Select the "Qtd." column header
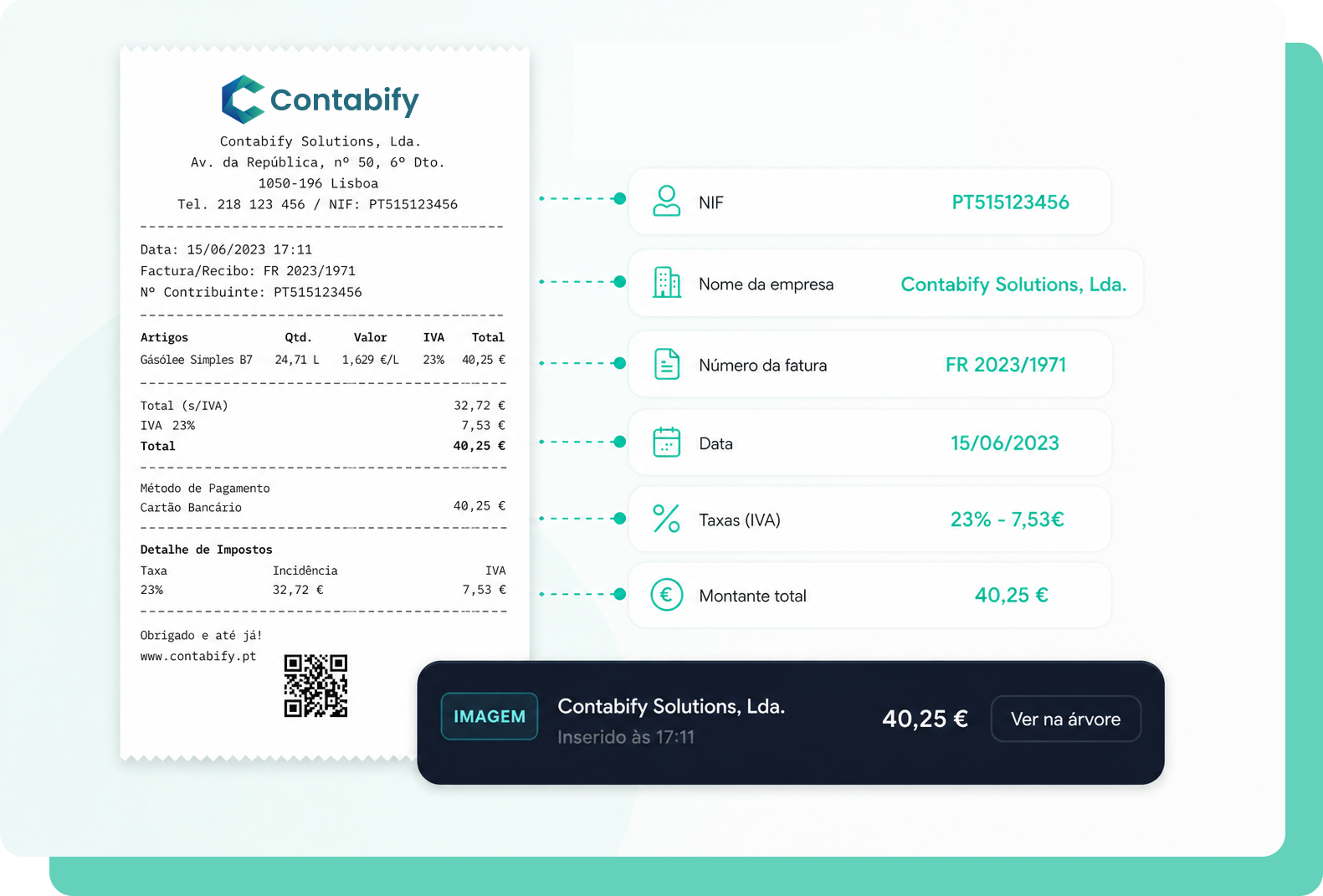Screen dimensions: 1323x896 coord(298,337)
